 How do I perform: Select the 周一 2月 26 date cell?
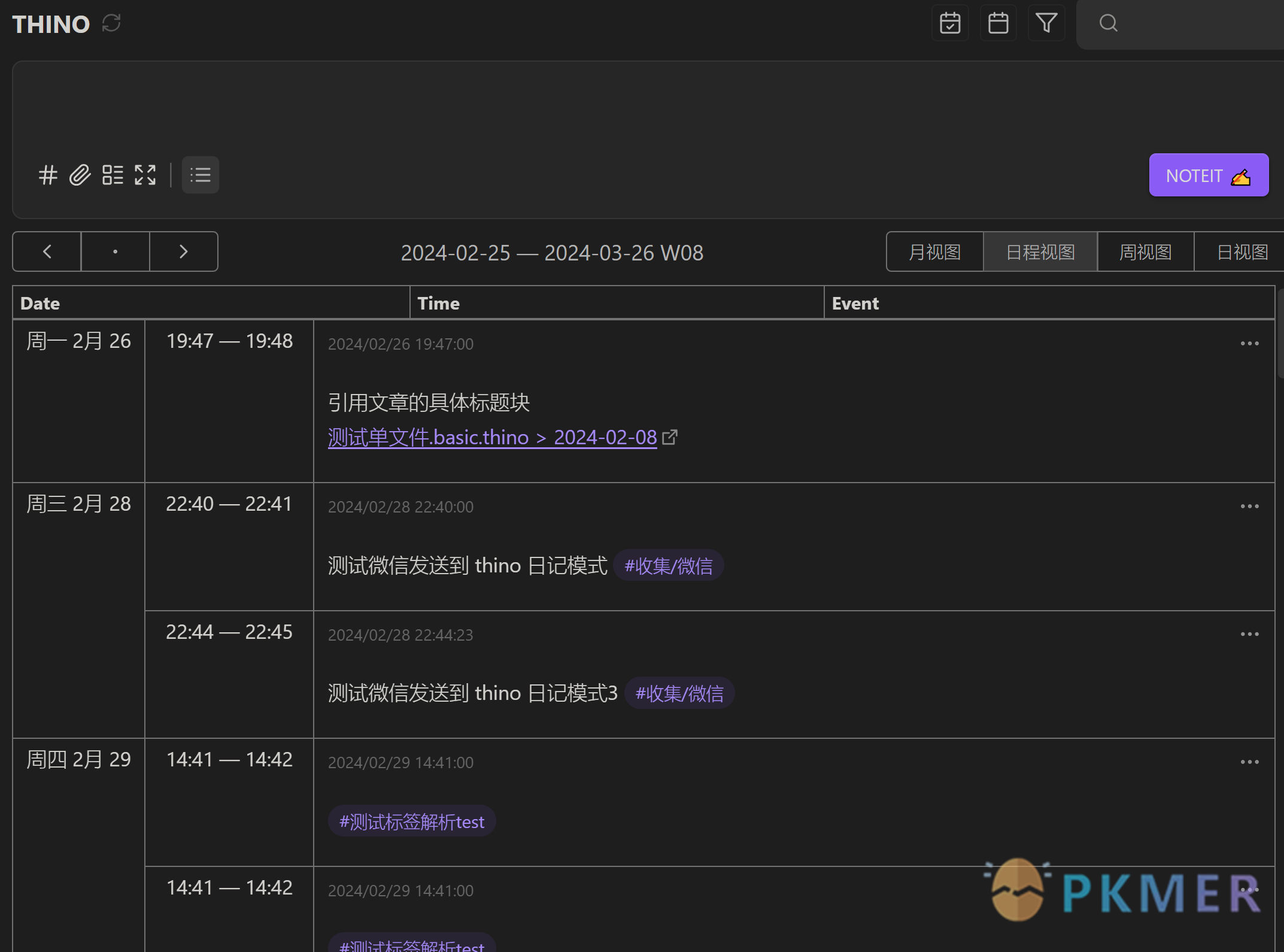pos(78,401)
